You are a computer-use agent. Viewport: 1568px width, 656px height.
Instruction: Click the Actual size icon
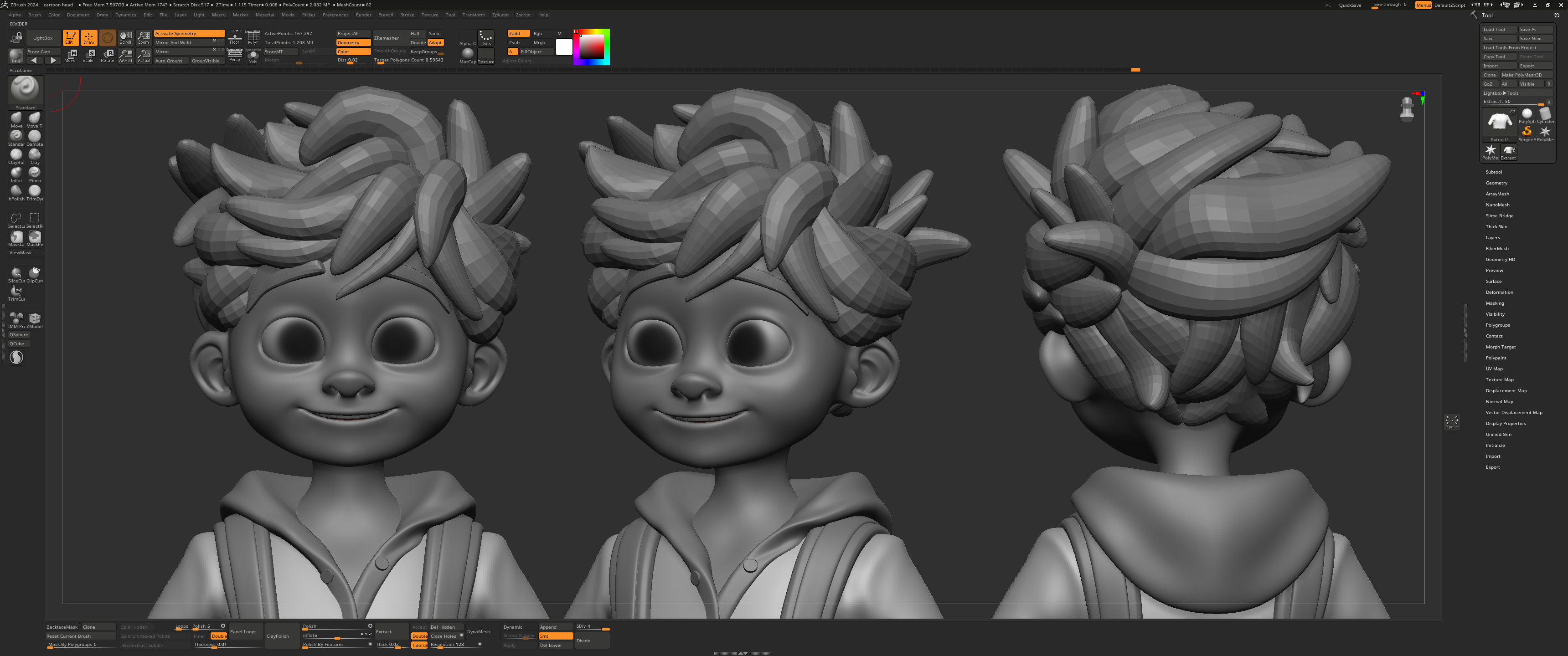[144, 56]
